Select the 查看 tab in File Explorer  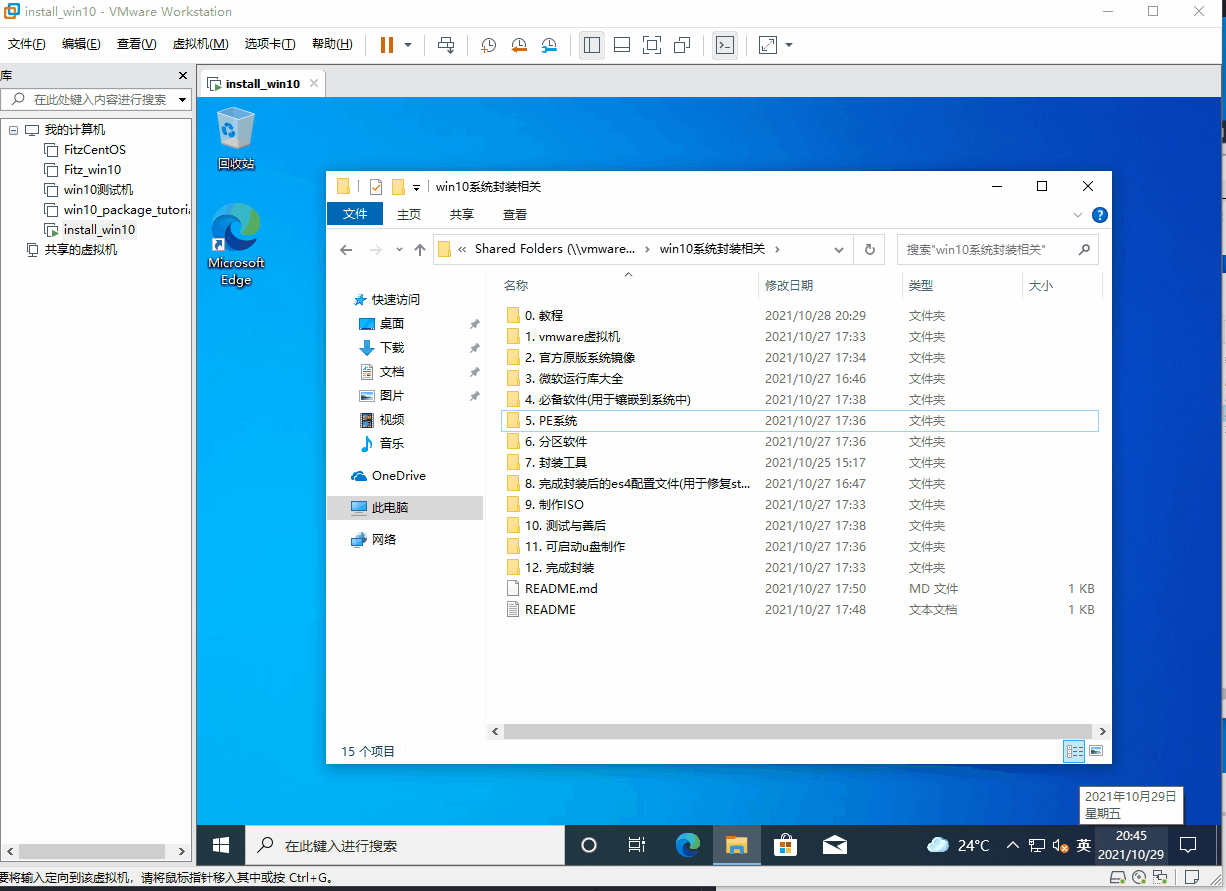(x=514, y=215)
